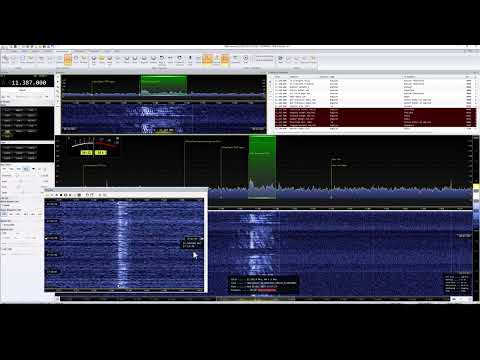
Task: Click the 11.387.000 frequency display
Action: (x=29, y=82)
